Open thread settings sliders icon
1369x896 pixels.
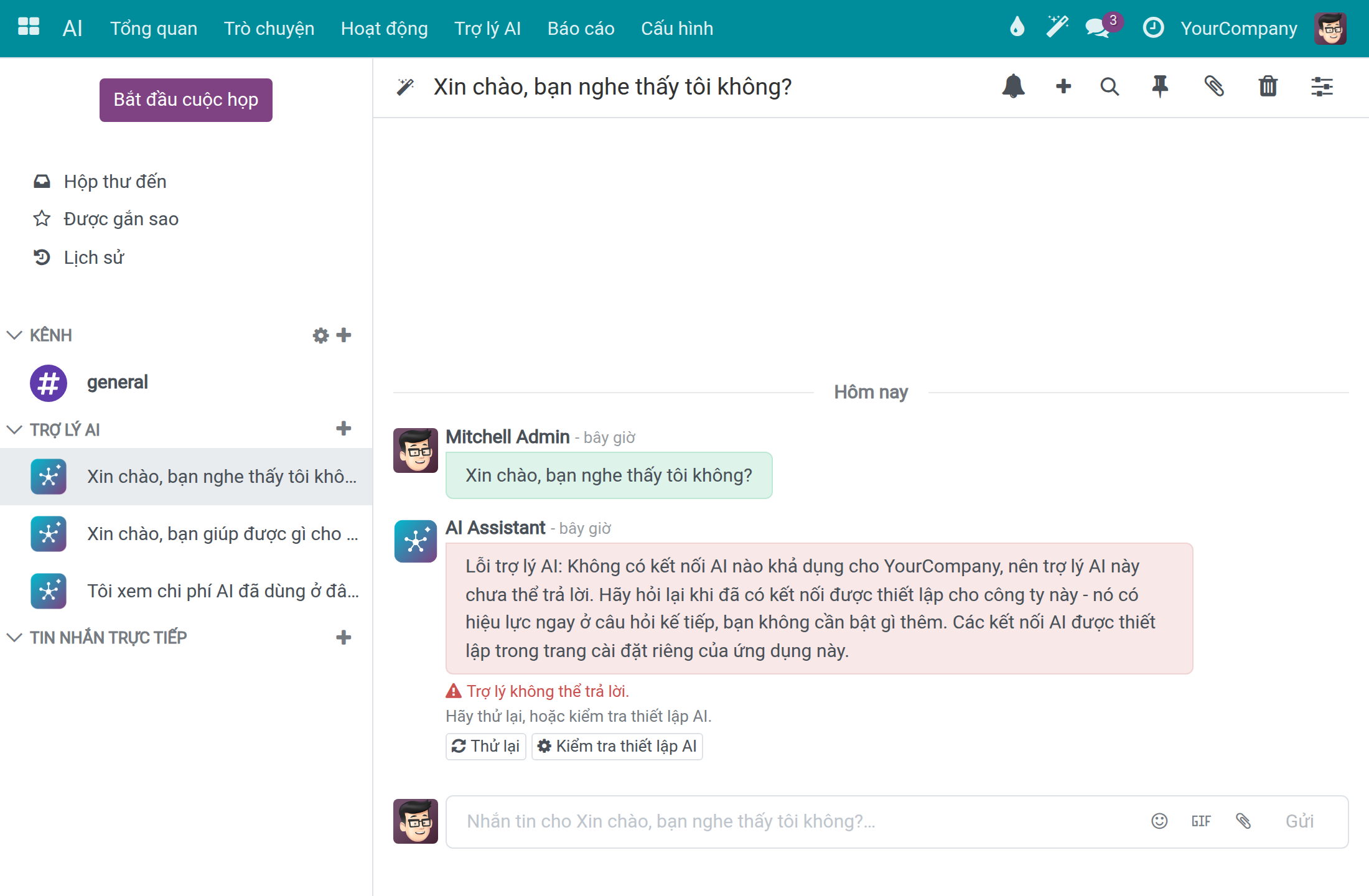tap(1322, 86)
